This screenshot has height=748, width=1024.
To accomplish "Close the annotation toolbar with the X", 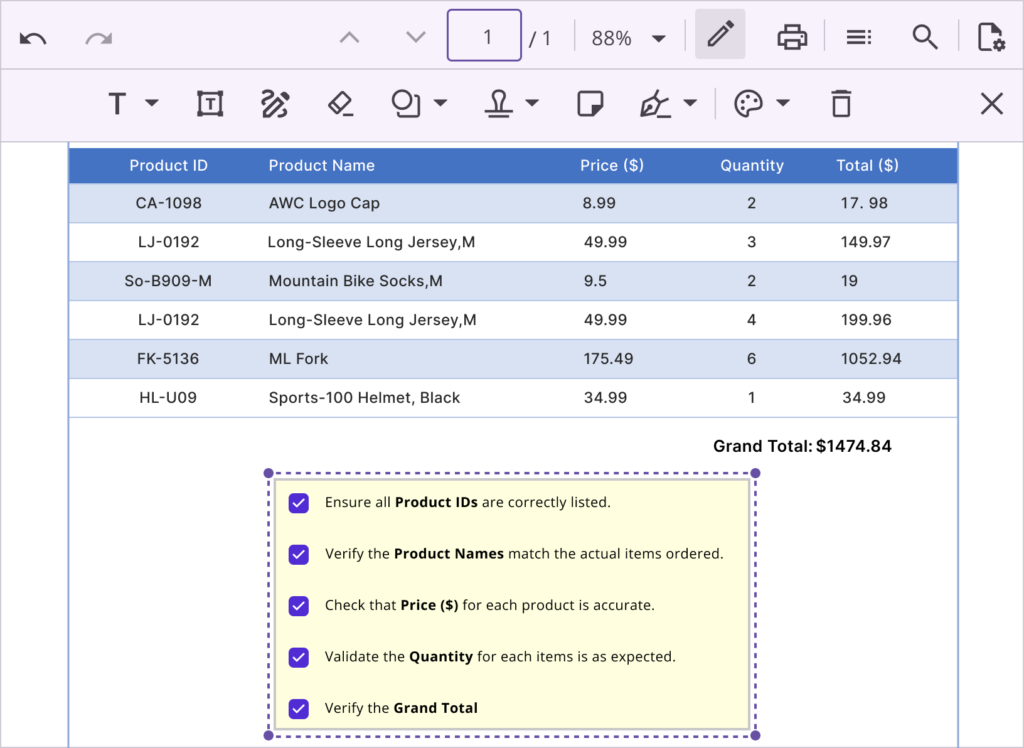I will [x=991, y=103].
